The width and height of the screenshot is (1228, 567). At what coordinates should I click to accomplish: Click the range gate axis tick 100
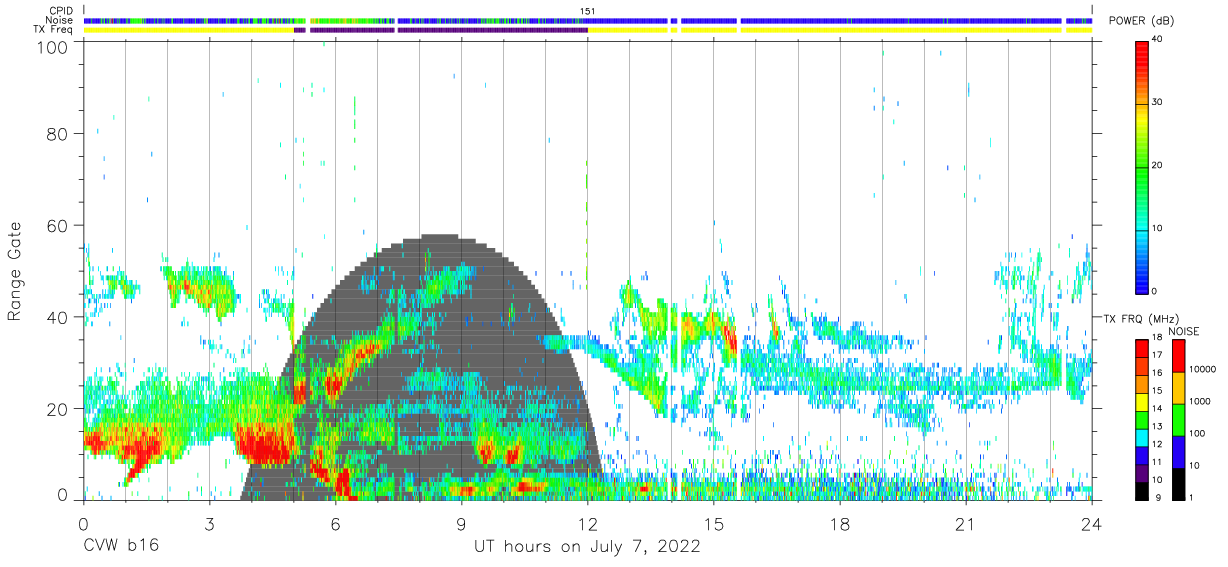pyautogui.click(x=53, y=47)
